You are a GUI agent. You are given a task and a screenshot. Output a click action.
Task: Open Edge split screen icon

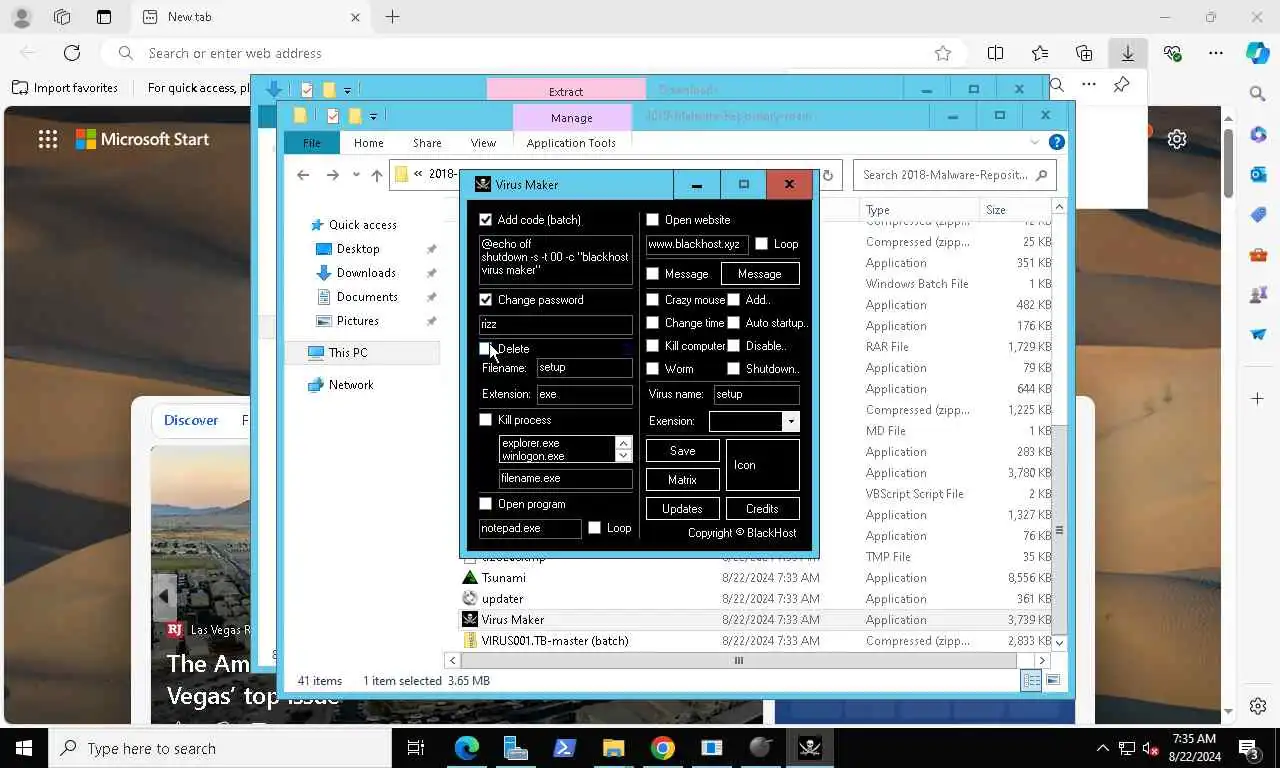click(995, 53)
